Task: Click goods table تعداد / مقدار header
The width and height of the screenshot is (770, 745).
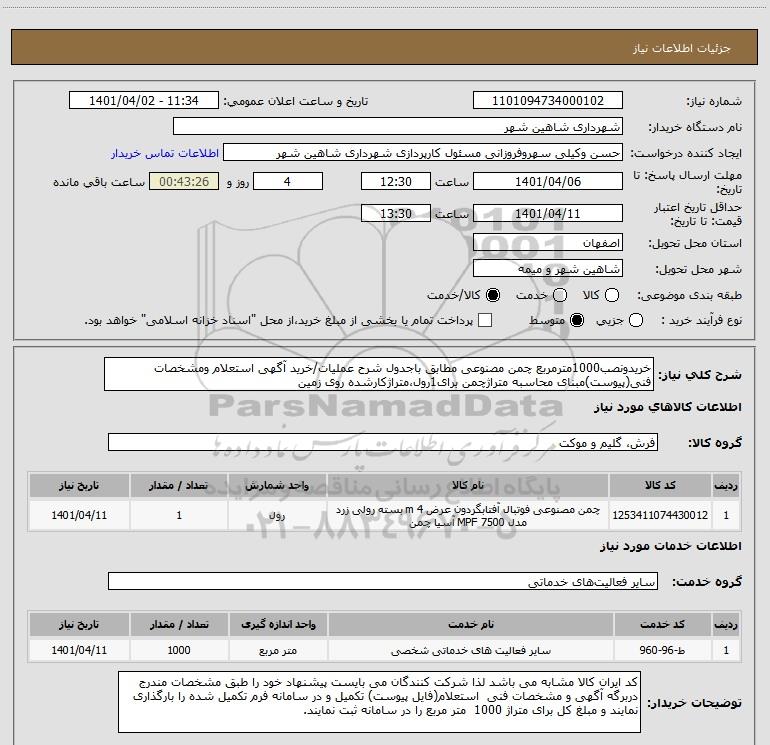Action: (x=179, y=485)
